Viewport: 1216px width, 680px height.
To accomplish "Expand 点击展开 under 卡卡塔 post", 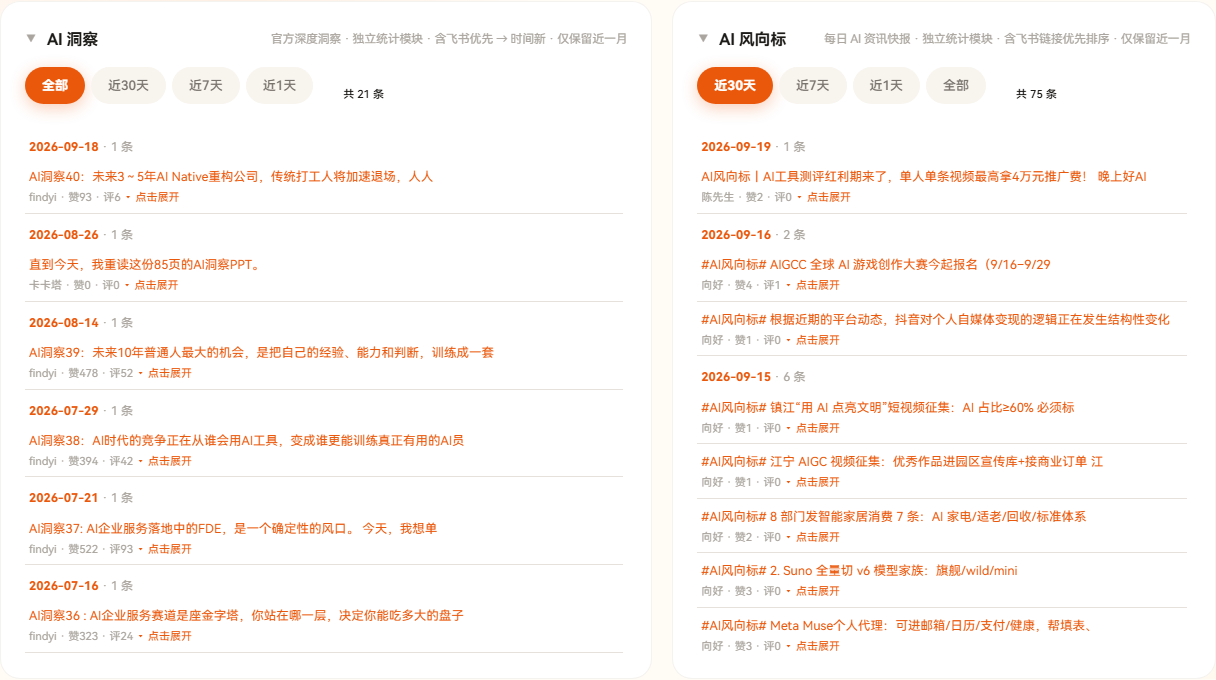I will point(156,285).
